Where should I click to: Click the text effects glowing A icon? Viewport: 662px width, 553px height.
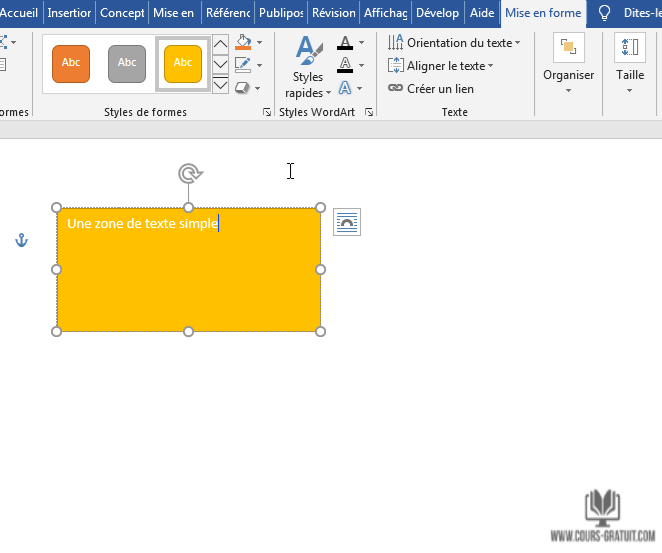pyautogui.click(x=345, y=88)
